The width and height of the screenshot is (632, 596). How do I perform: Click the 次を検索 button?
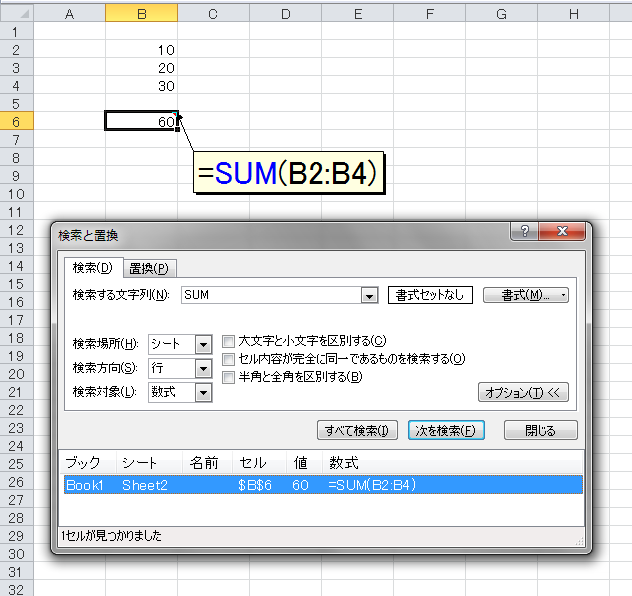[x=446, y=430]
